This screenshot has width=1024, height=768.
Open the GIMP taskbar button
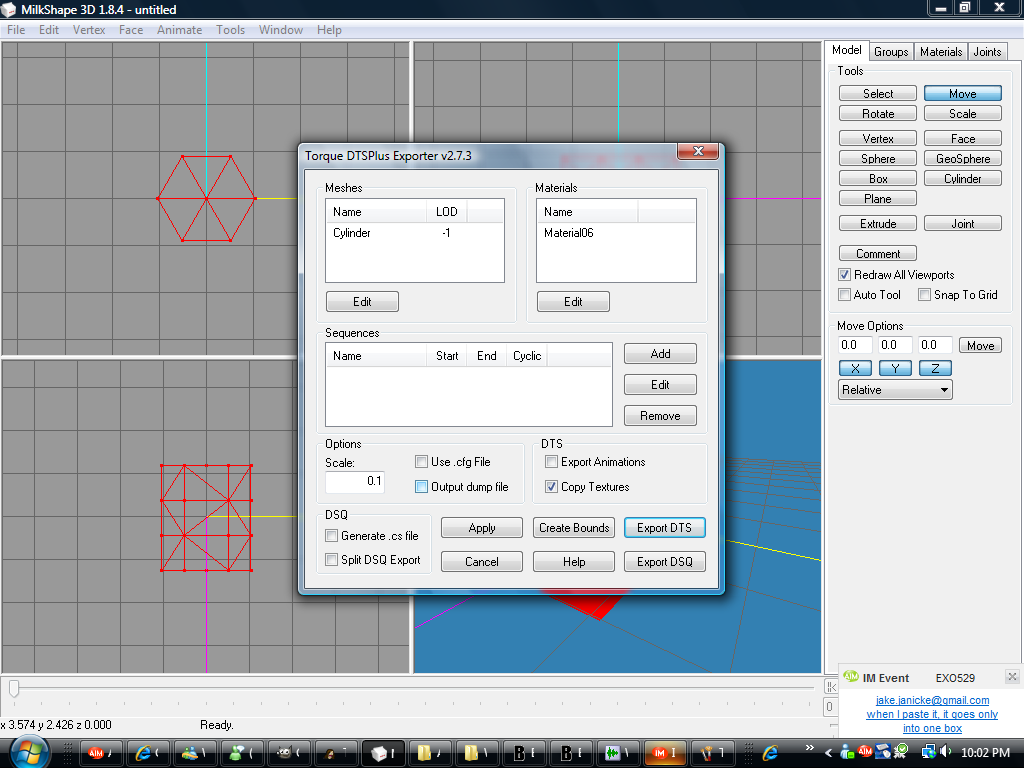click(x=289, y=753)
